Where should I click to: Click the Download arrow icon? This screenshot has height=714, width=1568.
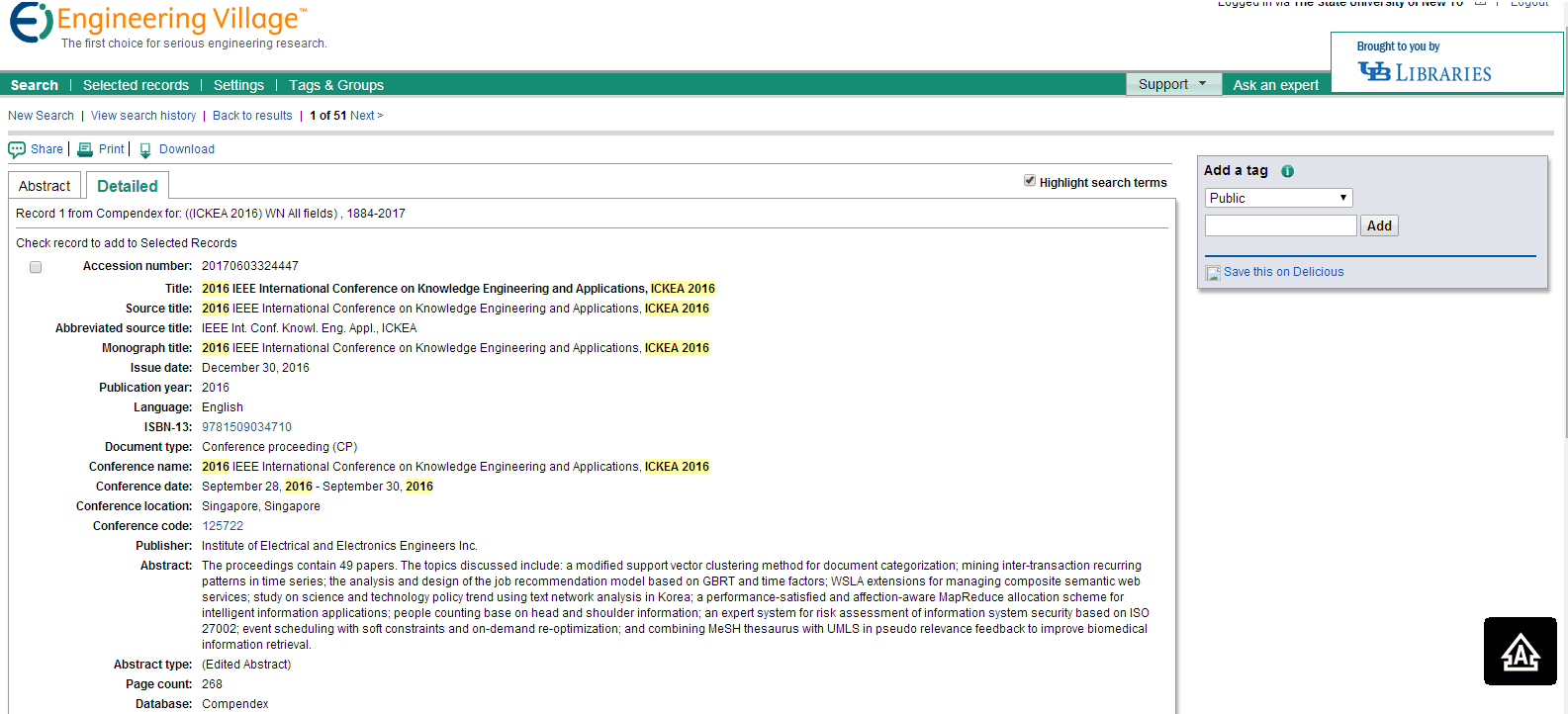coord(145,150)
